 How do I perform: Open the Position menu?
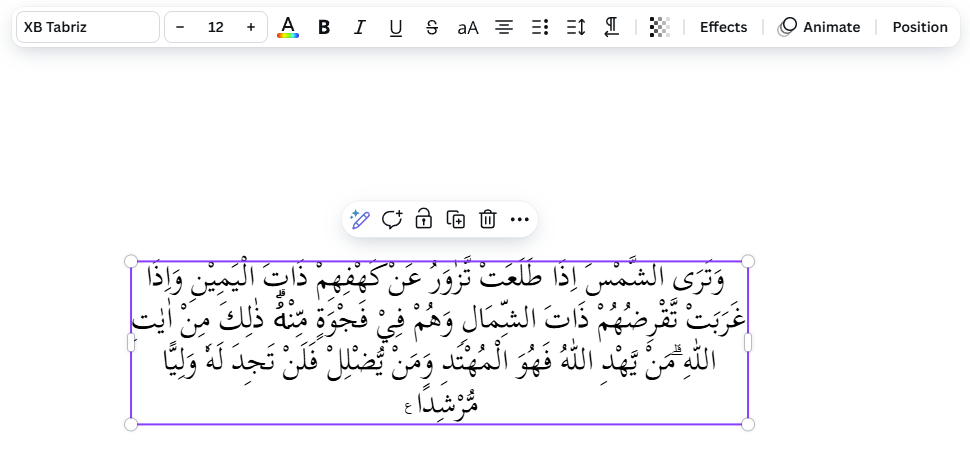point(920,27)
